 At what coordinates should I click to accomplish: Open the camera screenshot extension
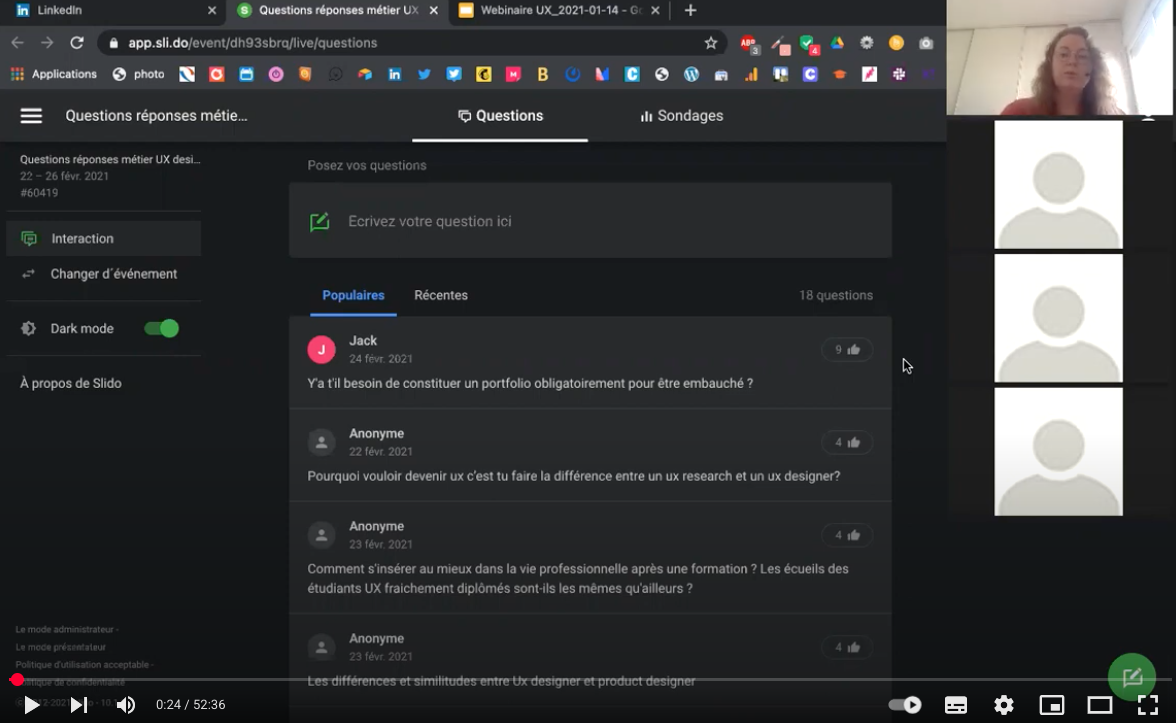926,43
